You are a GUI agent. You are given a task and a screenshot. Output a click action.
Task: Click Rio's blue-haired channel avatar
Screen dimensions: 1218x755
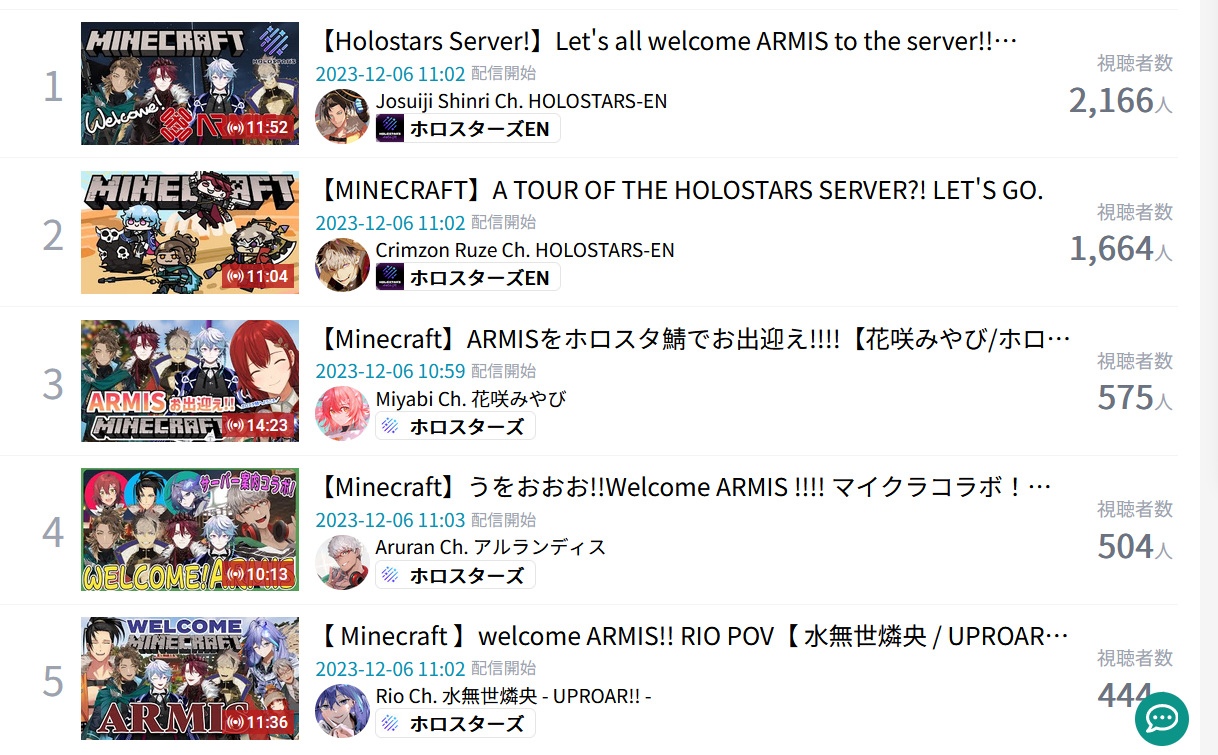point(342,711)
